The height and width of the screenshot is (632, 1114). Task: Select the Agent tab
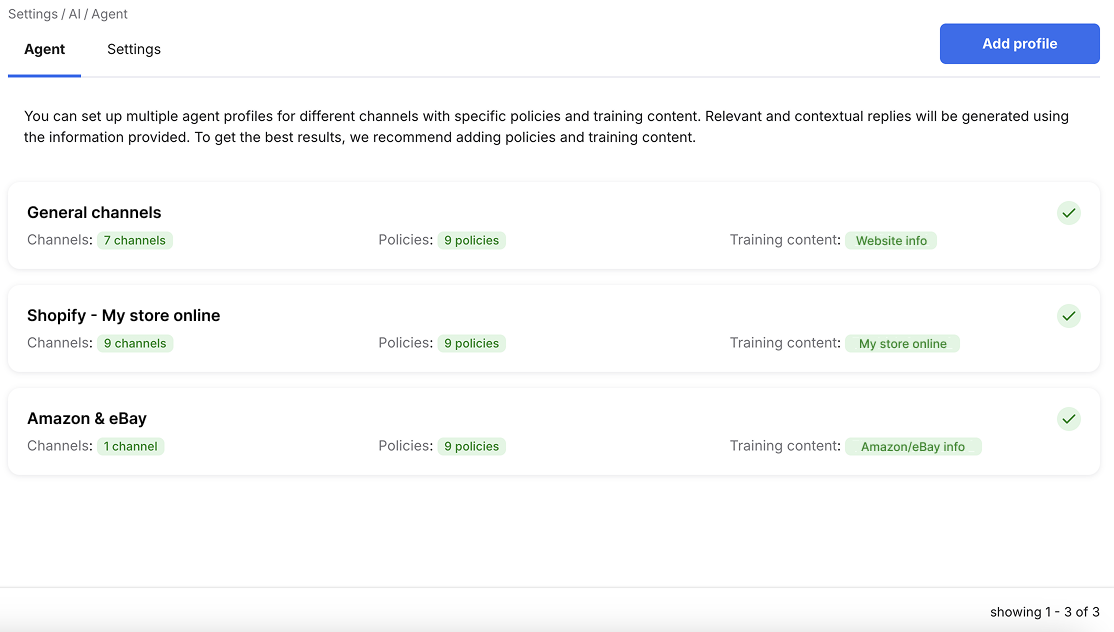(45, 49)
